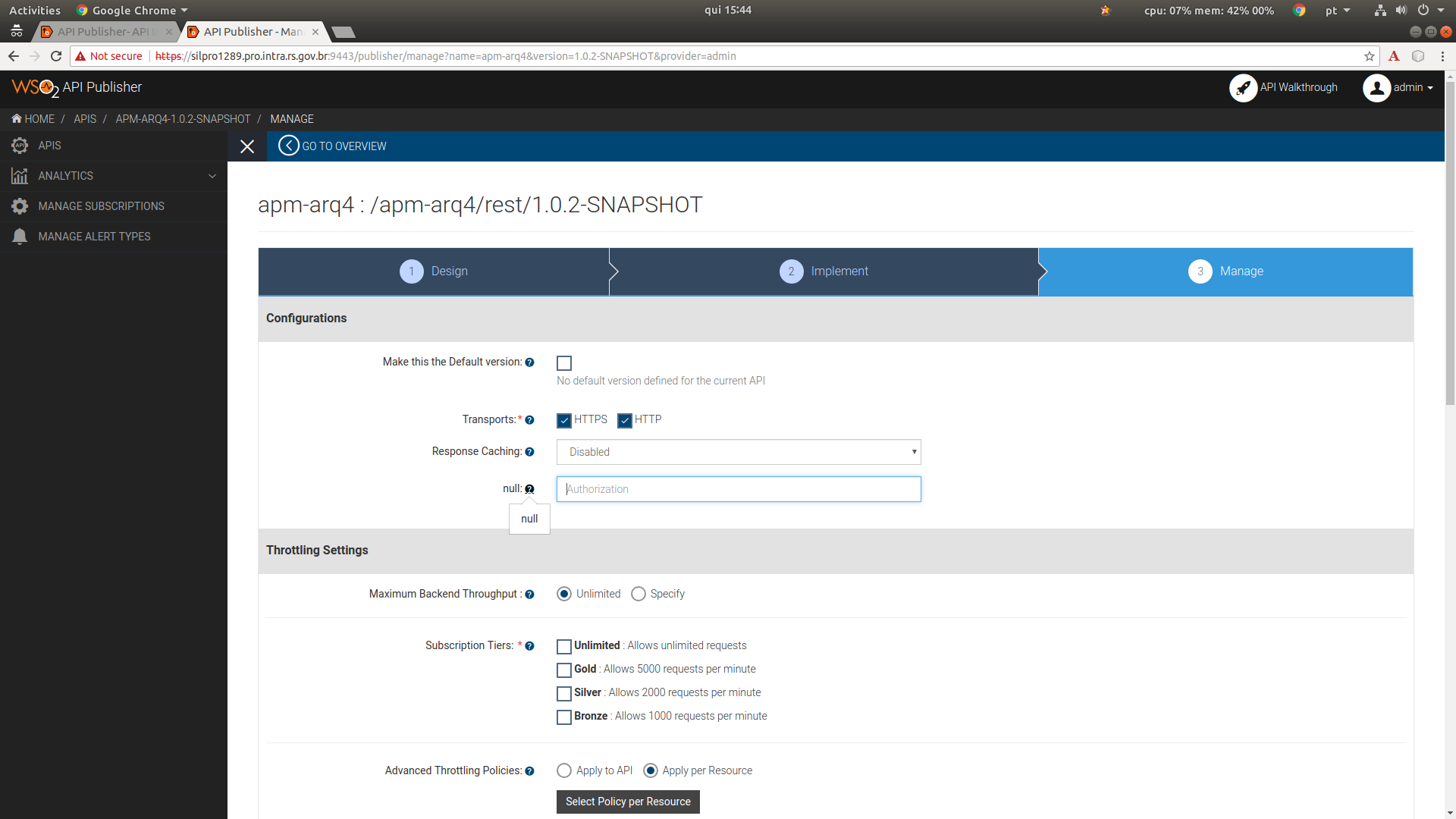
Task: Open the admin user dropdown
Action: click(1413, 88)
